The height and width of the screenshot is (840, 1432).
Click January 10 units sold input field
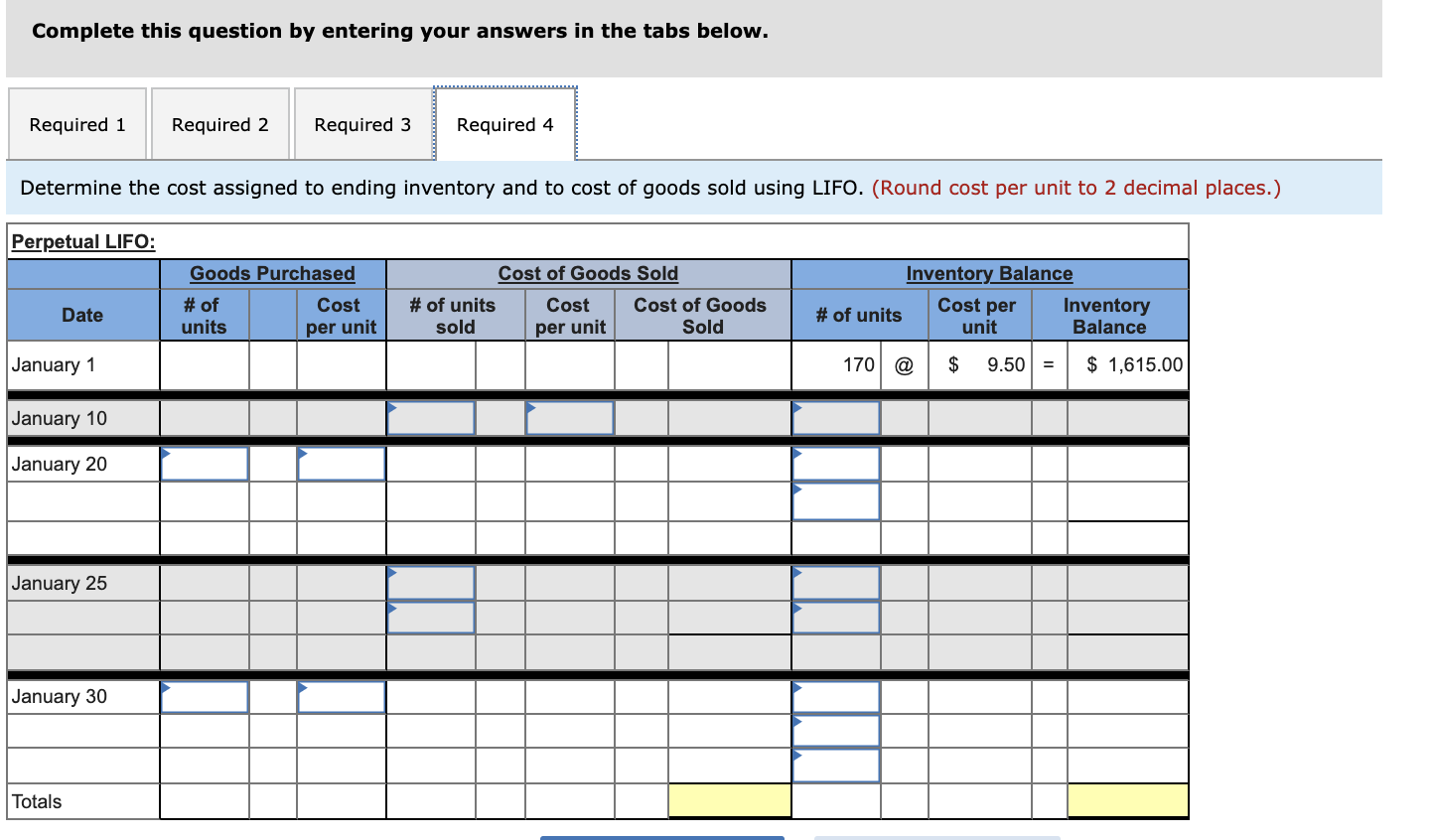[x=431, y=418]
